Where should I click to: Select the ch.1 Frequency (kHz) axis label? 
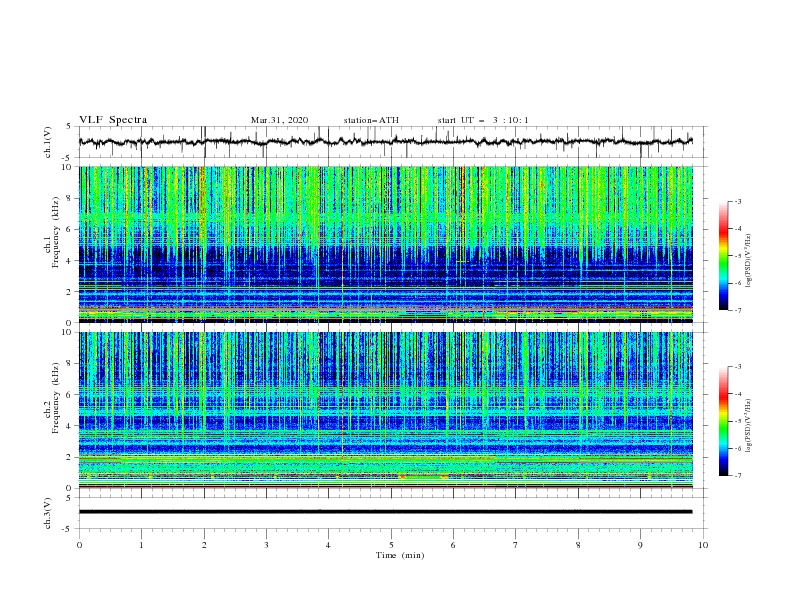pos(51,233)
